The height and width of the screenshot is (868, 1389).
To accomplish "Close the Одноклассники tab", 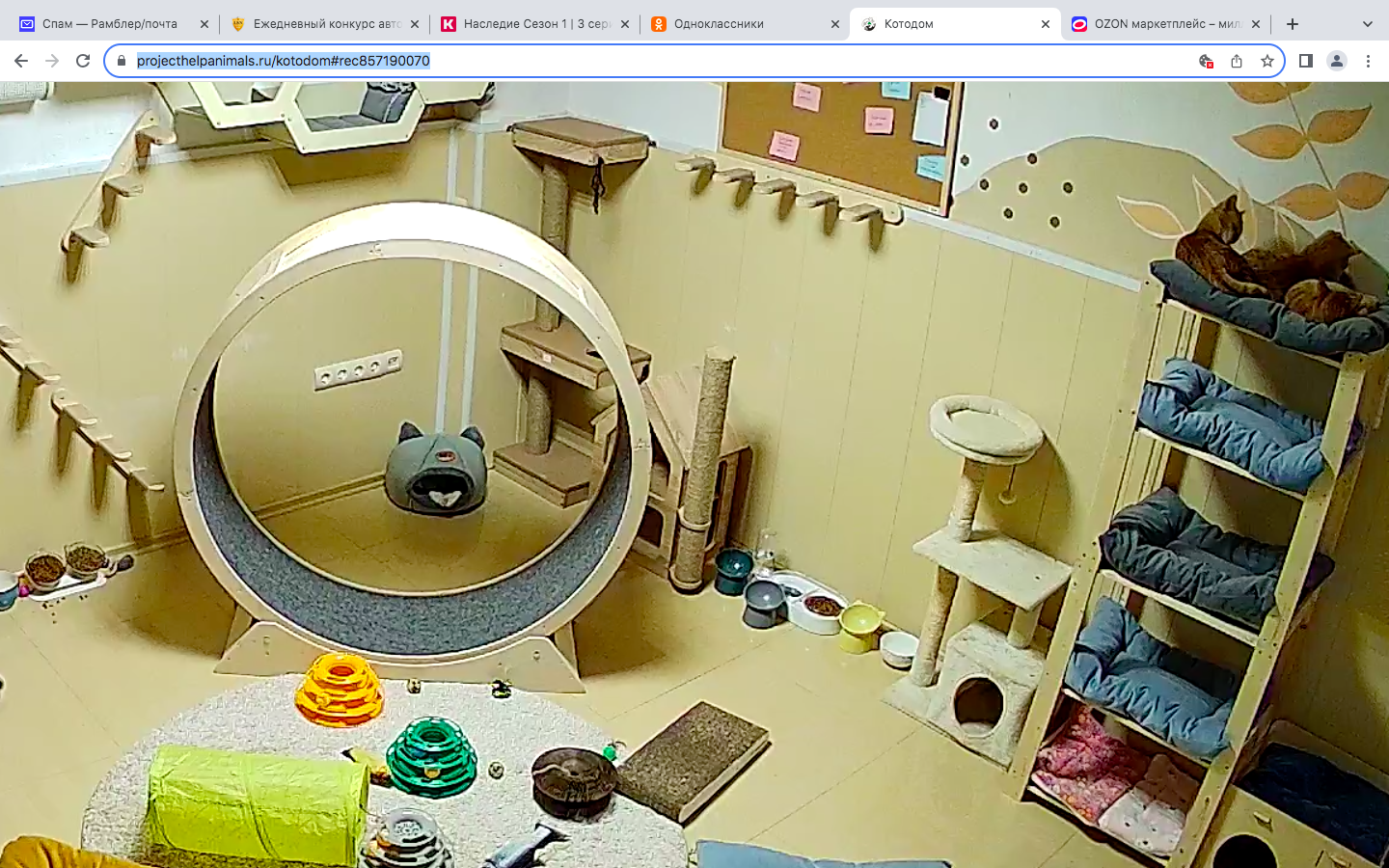I will point(835,24).
